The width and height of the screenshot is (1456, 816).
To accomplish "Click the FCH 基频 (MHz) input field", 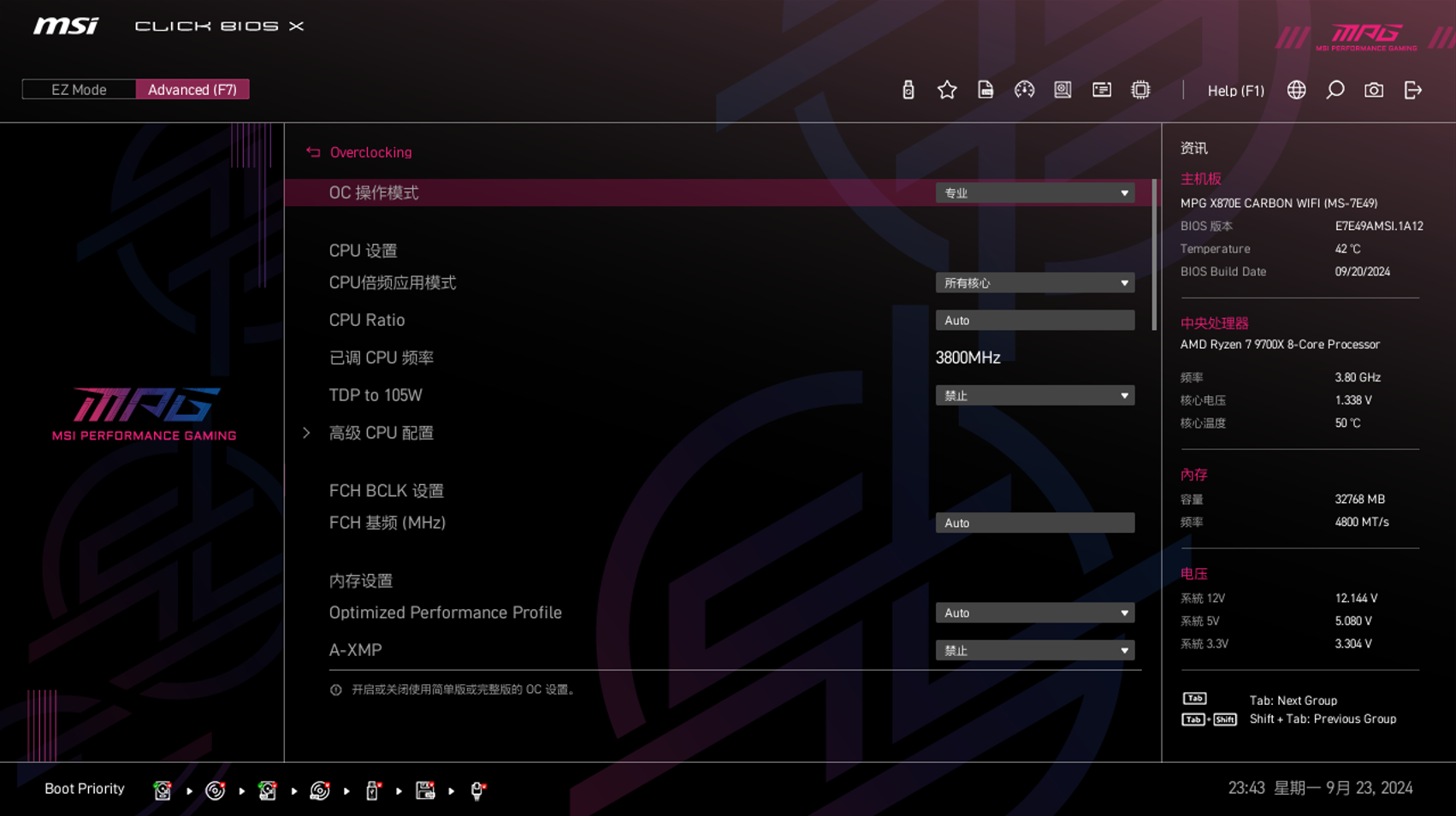I will pos(1035,523).
